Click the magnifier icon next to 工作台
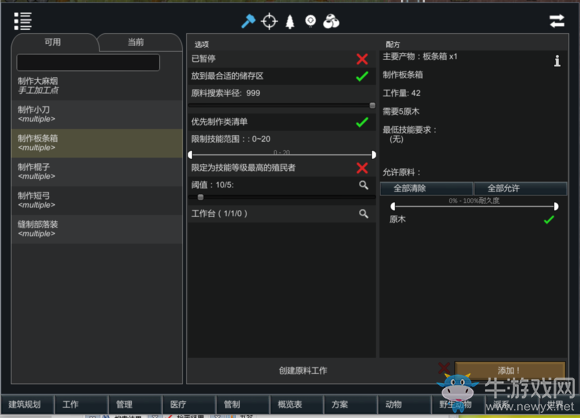 coord(364,213)
